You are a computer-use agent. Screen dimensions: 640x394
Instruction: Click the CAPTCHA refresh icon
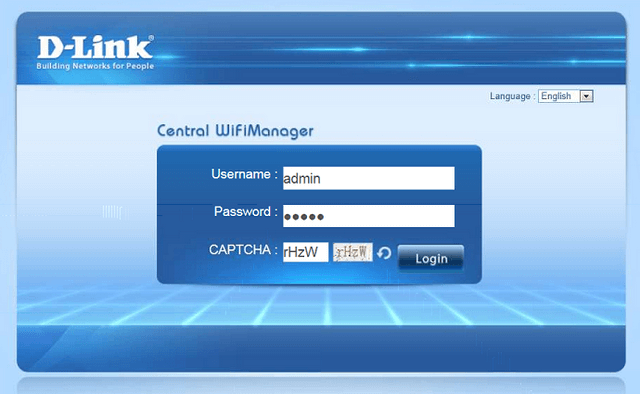tap(384, 253)
